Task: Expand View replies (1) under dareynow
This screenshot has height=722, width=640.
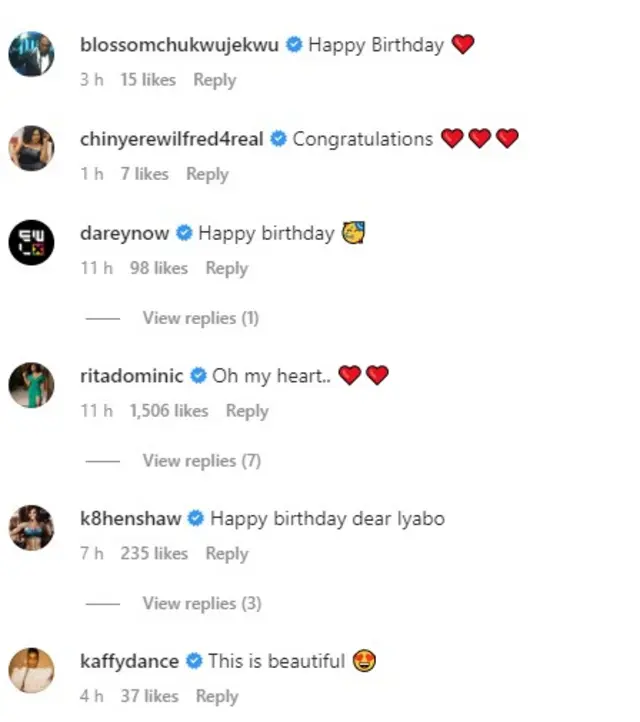Action: [200, 318]
